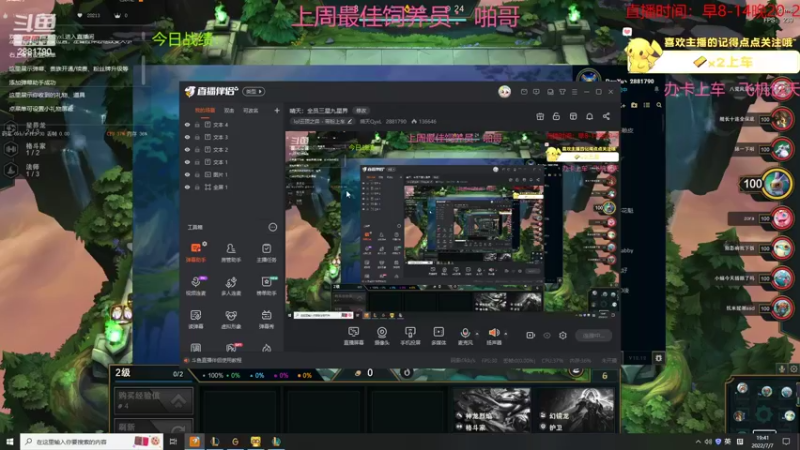800x450 pixels.
Task: Click the padlock icon in the stream header
Action: click(x=556, y=116)
